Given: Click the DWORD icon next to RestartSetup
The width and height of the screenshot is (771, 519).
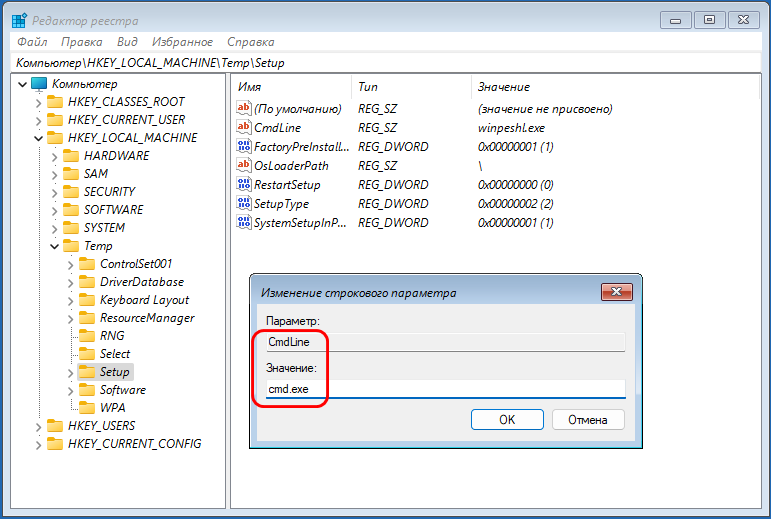Looking at the screenshot, I should point(244,184).
